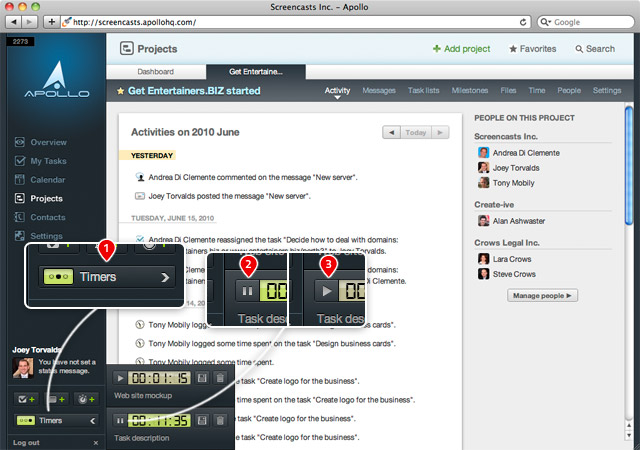This screenshot has height=450, width=640.
Task: Open the Apollo logo home
Action: [57, 80]
